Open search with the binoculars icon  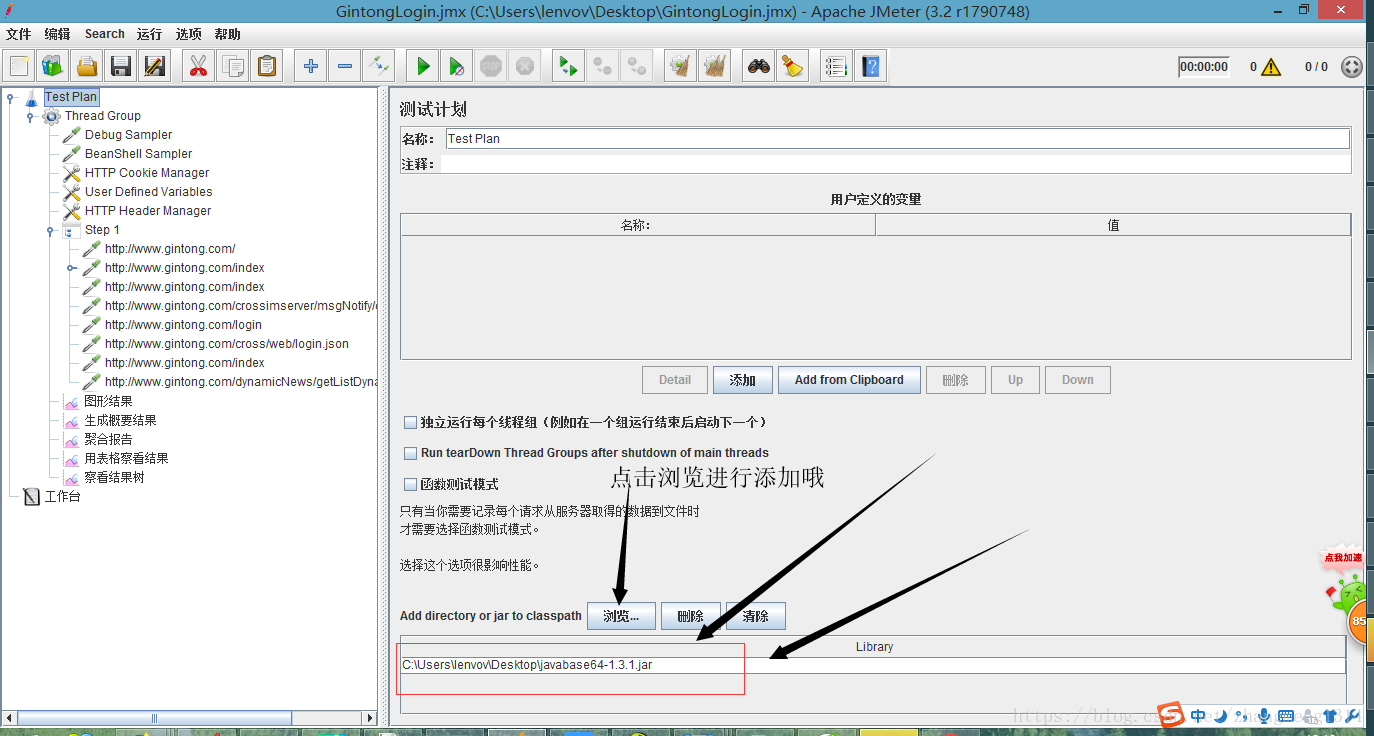pyautogui.click(x=759, y=67)
